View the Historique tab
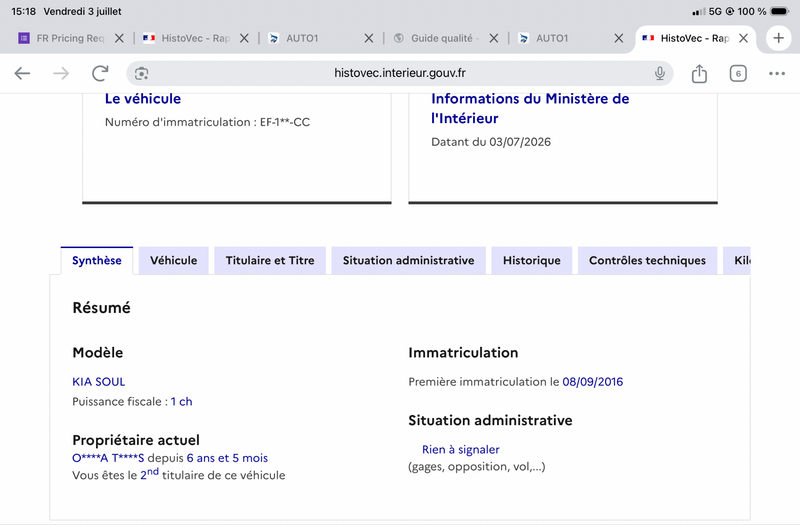The image size is (800, 525). tap(532, 261)
